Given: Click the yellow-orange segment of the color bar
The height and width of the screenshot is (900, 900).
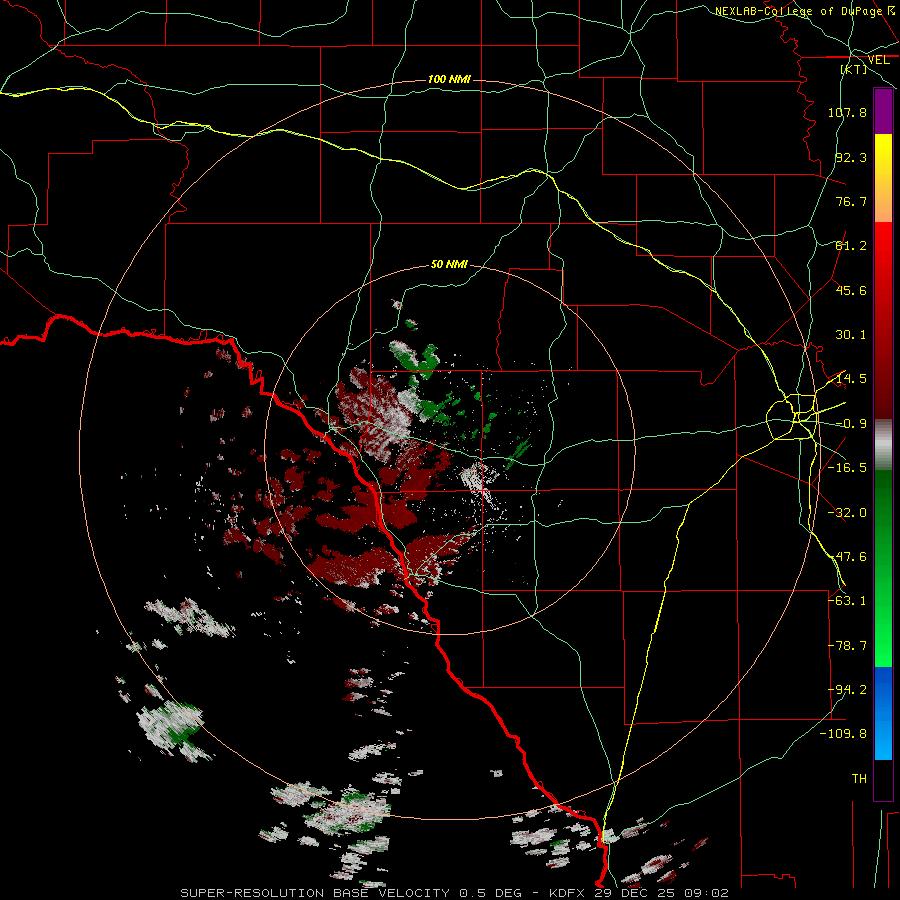Looking at the screenshot, I should (x=883, y=178).
